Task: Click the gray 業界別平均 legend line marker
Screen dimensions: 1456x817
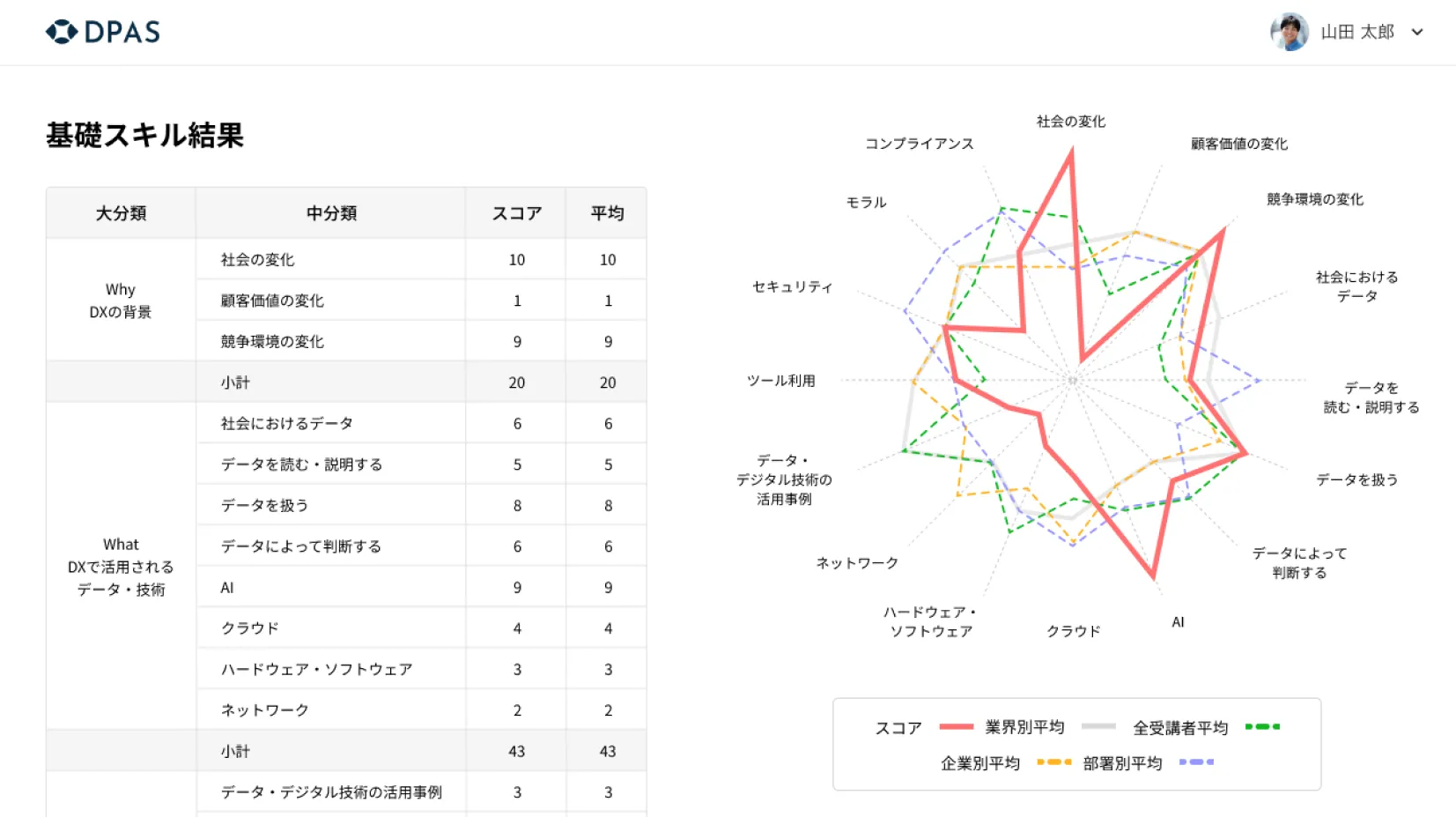Action: pos(1098,726)
